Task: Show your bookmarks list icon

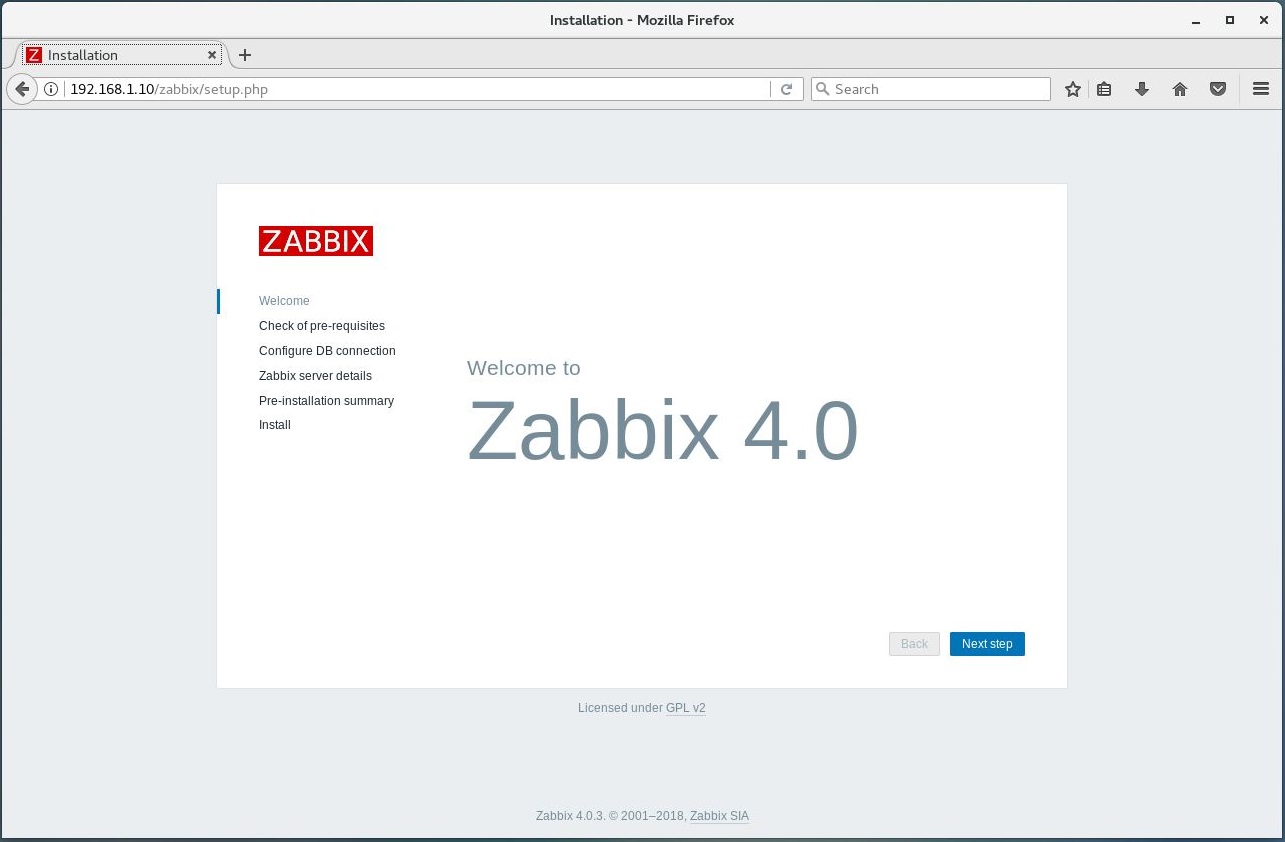Action: click(1104, 89)
